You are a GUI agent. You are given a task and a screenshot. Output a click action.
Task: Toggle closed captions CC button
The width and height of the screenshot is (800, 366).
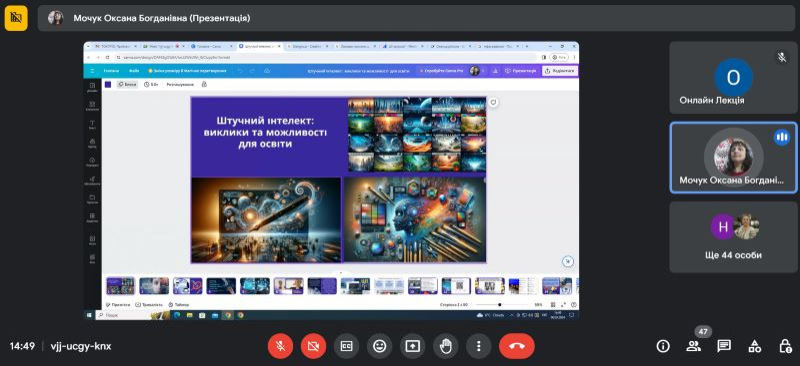tap(346, 346)
